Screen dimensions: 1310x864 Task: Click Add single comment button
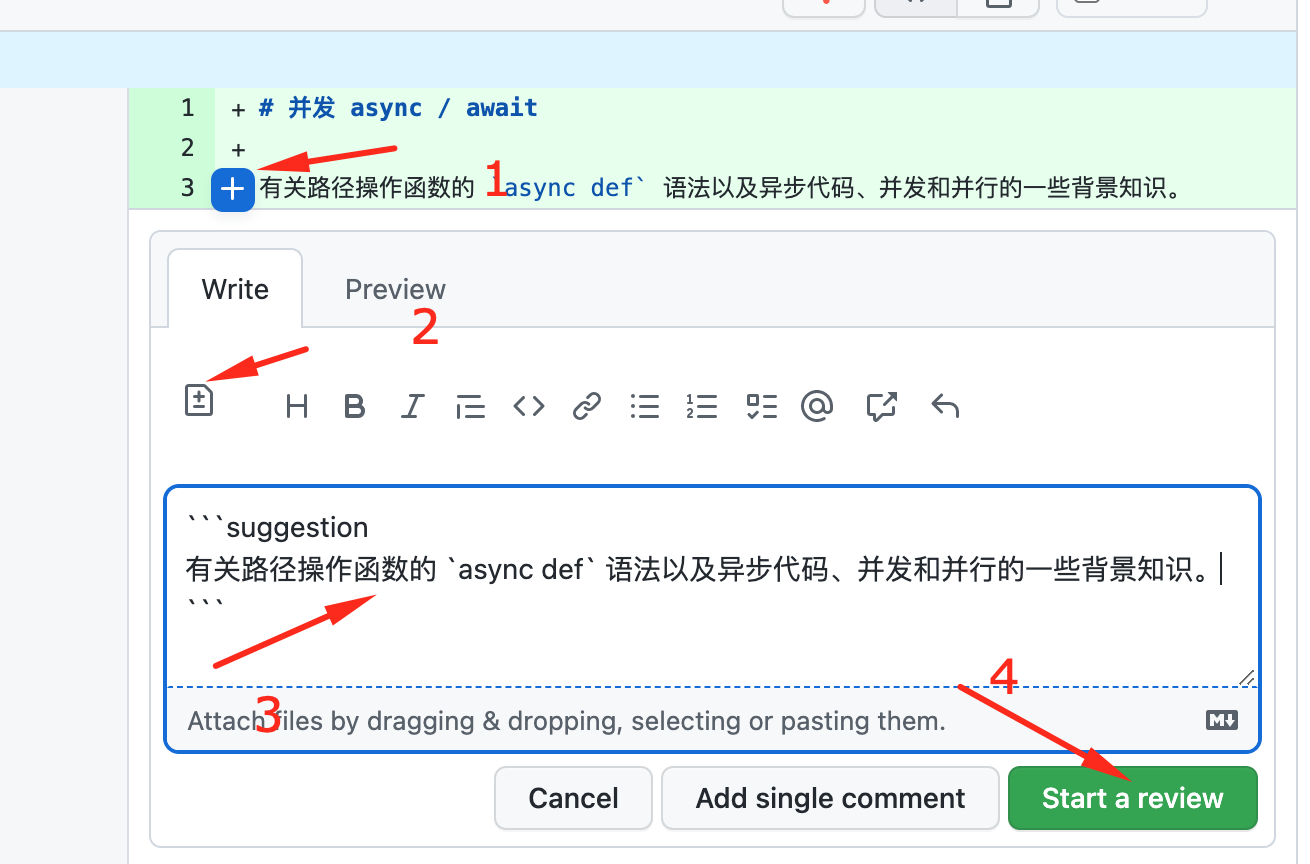tap(830, 798)
